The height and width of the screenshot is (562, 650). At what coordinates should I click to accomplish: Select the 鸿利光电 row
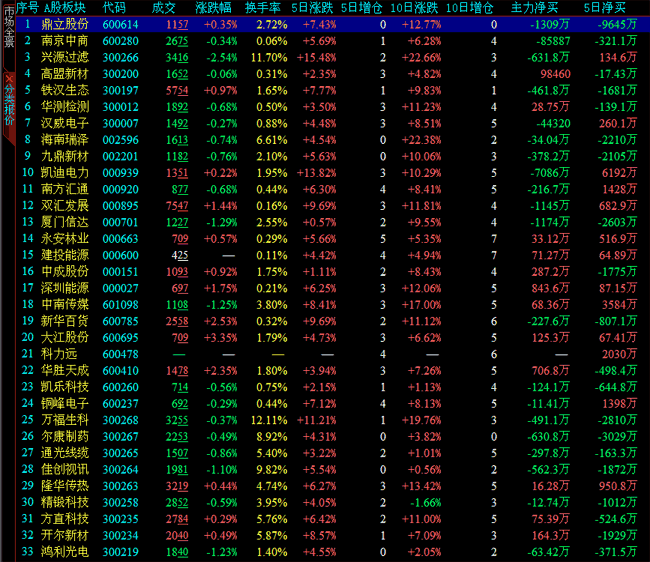pos(332,552)
